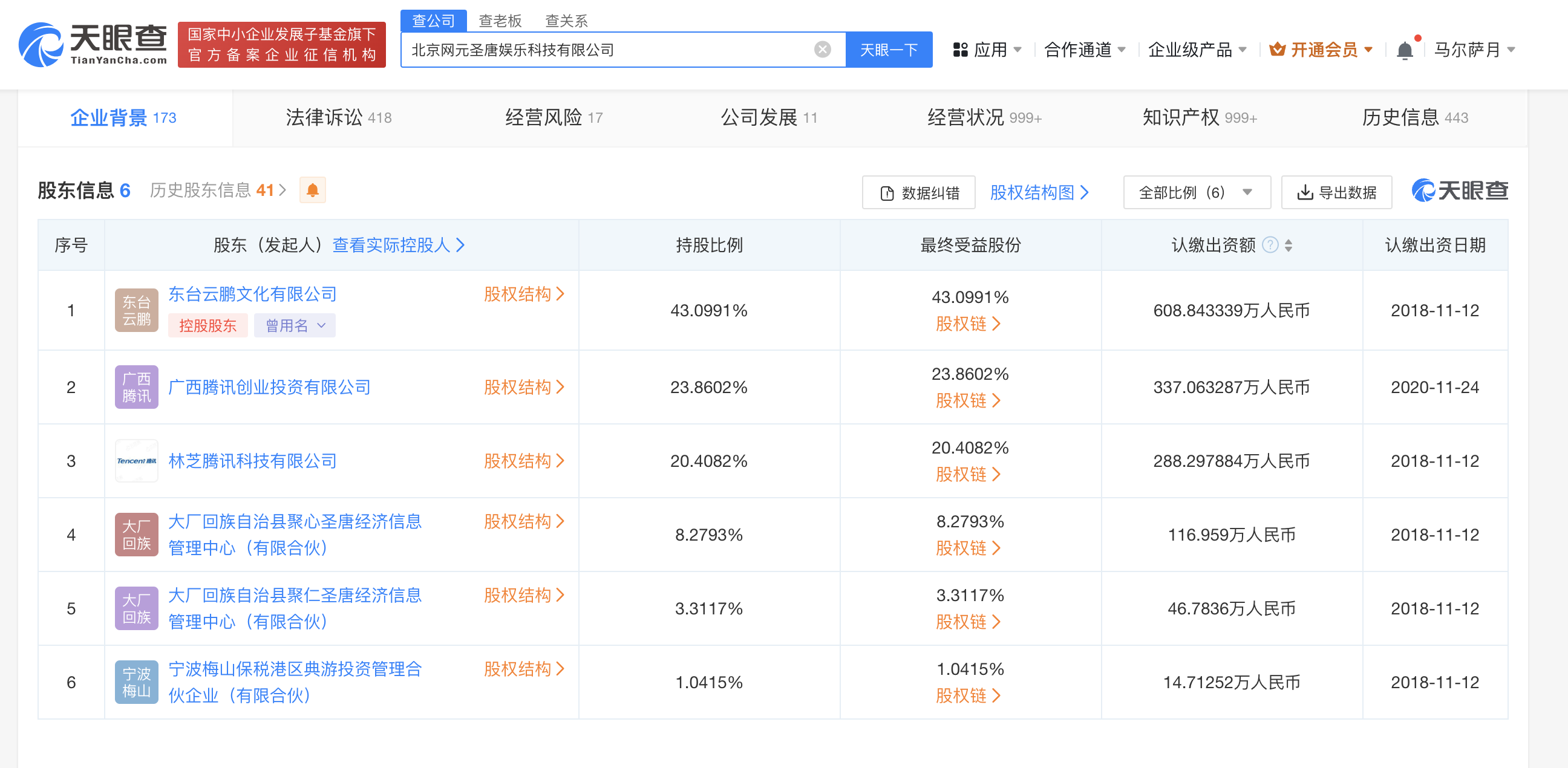Viewport: 1568px width, 768px height.
Task: Click the crown icon next to 开通会员
Action: tap(1278, 50)
